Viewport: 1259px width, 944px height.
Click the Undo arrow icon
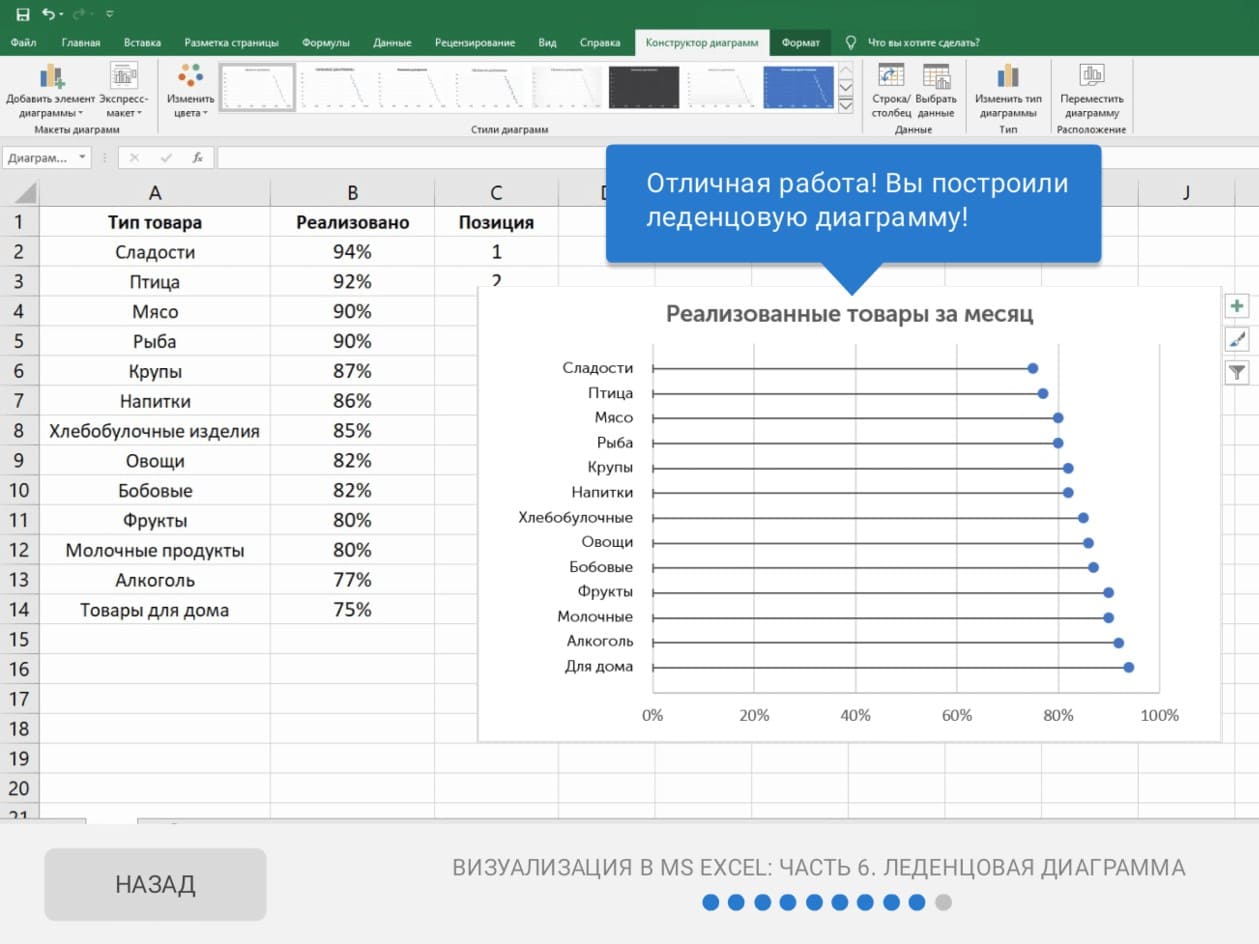pos(49,14)
